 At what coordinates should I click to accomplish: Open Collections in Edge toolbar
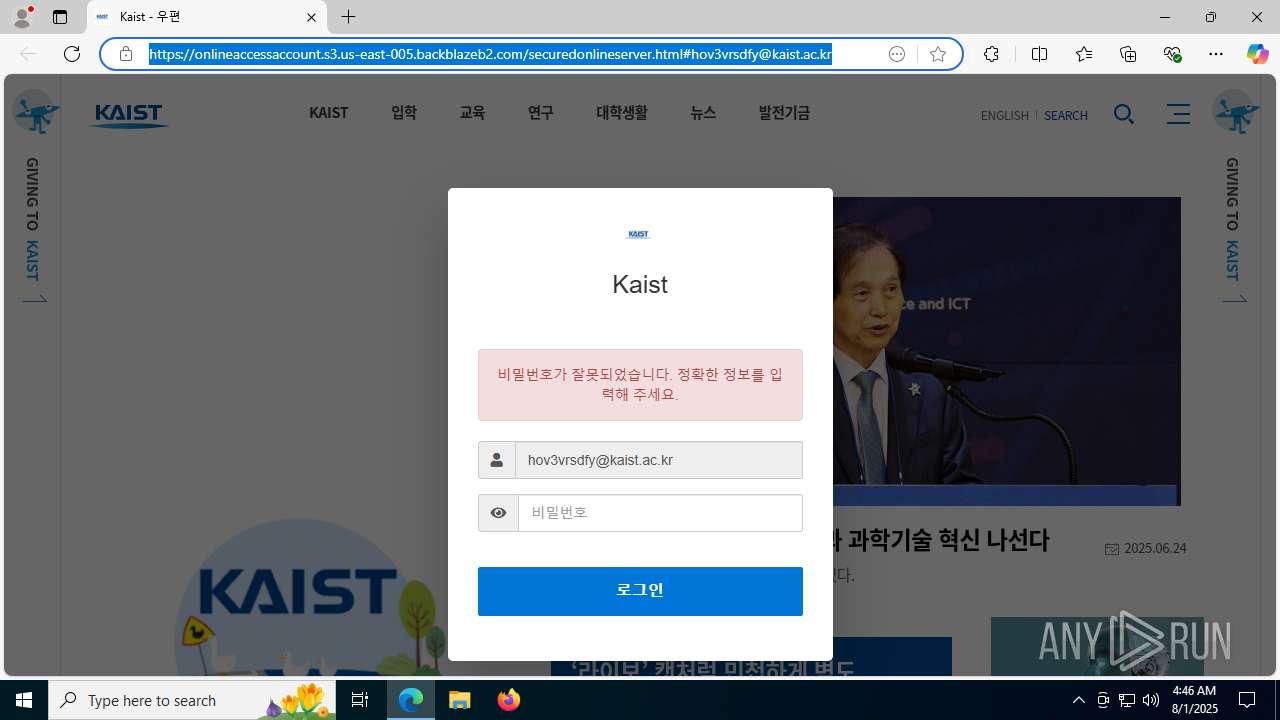[x=1128, y=54]
